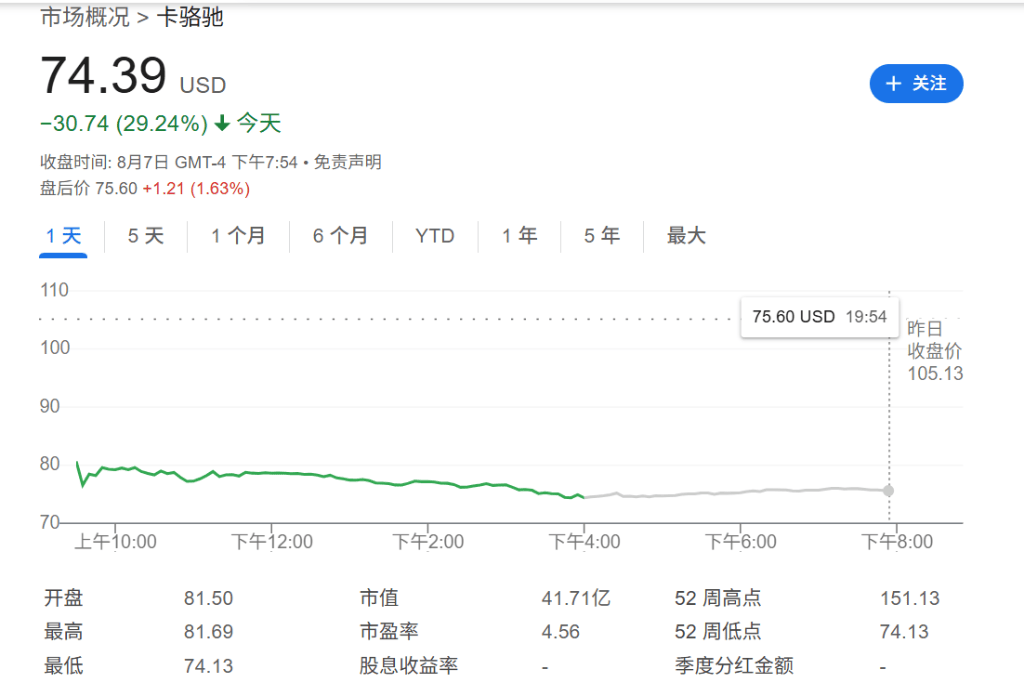
Task: Click the 关注 follow button
Action: [916, 83]
